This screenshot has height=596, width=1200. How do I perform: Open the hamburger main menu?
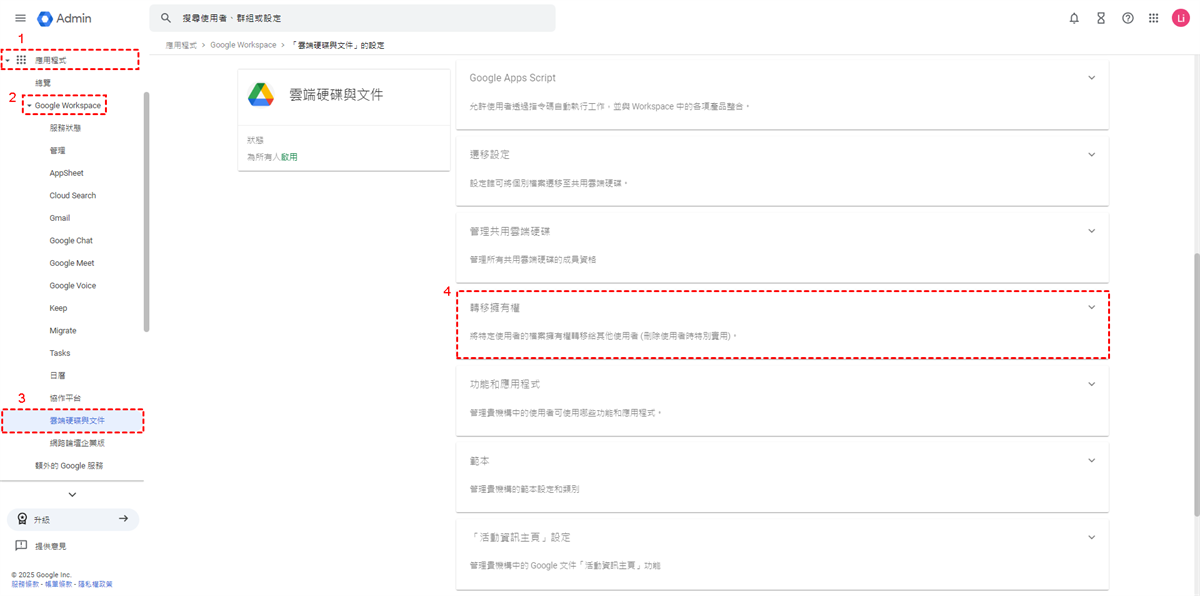20,18
